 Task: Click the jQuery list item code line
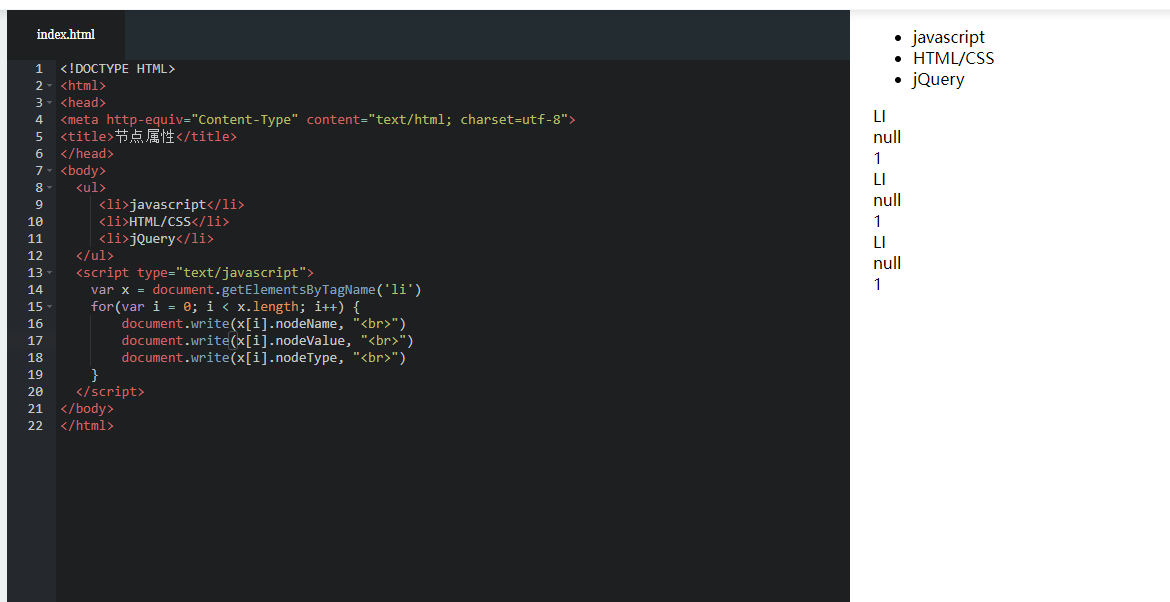click(157, 239)
